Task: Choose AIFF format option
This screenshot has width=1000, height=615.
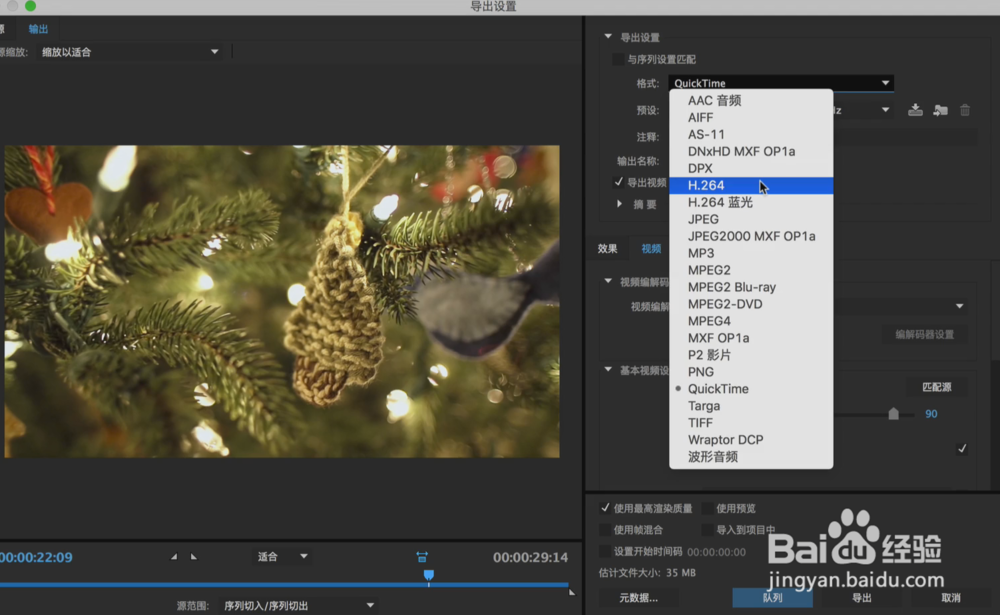Action: tap(751, 117)
